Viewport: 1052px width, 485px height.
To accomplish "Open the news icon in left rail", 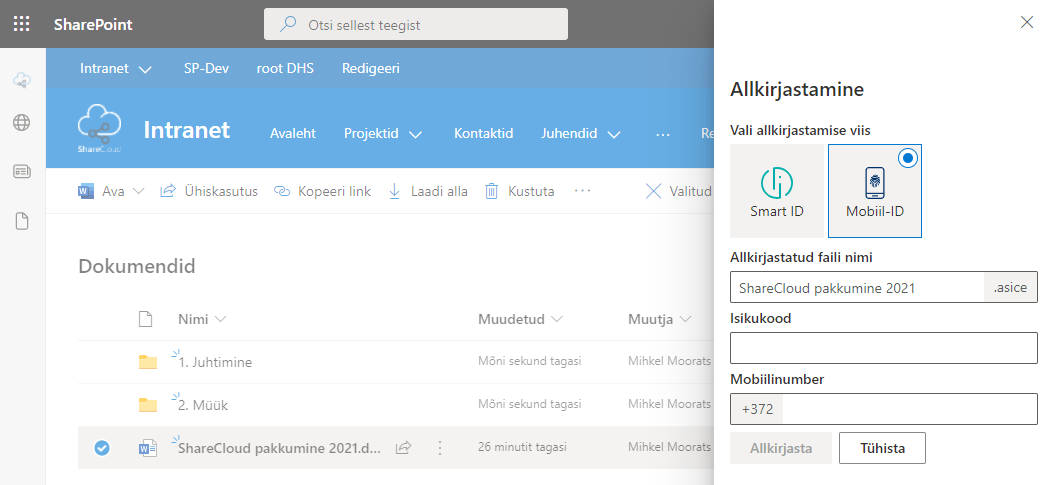I will [21, 172].
